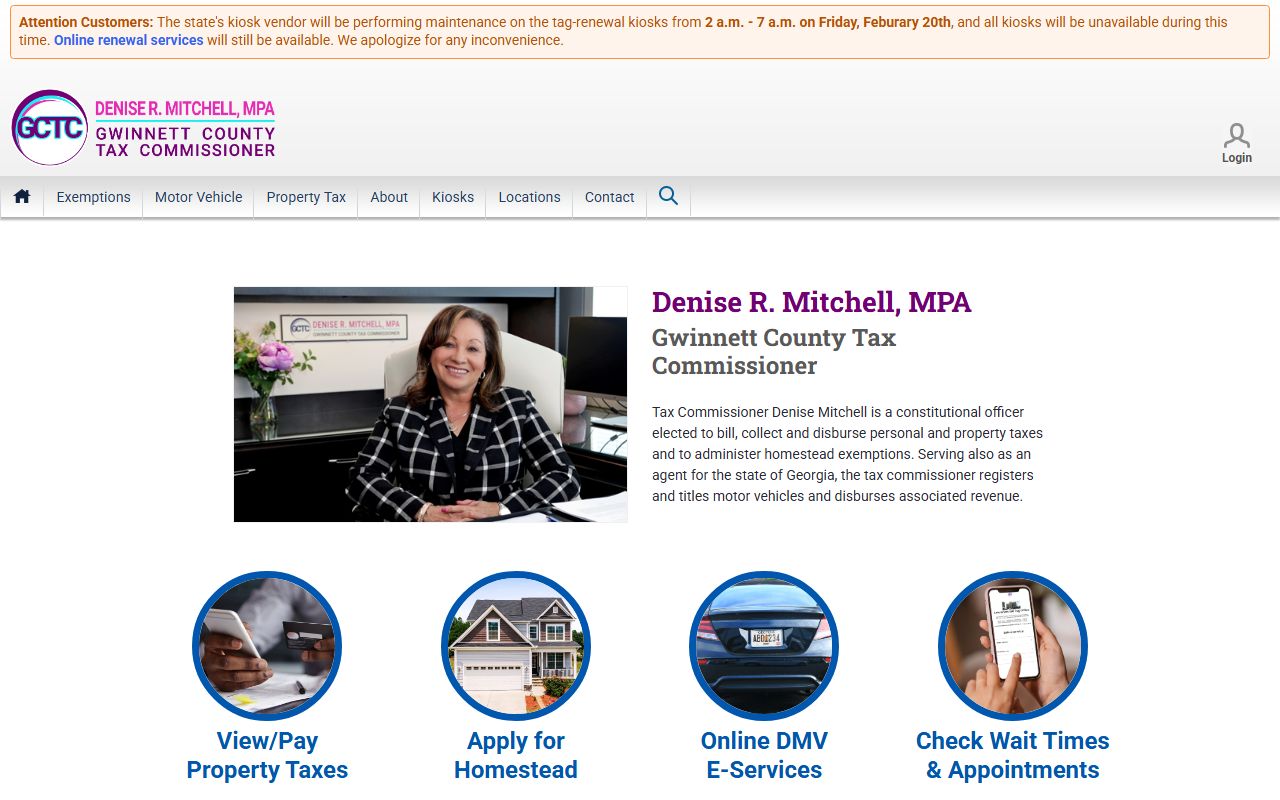Click the Check Wait Times phone icon

(1012, 646)
